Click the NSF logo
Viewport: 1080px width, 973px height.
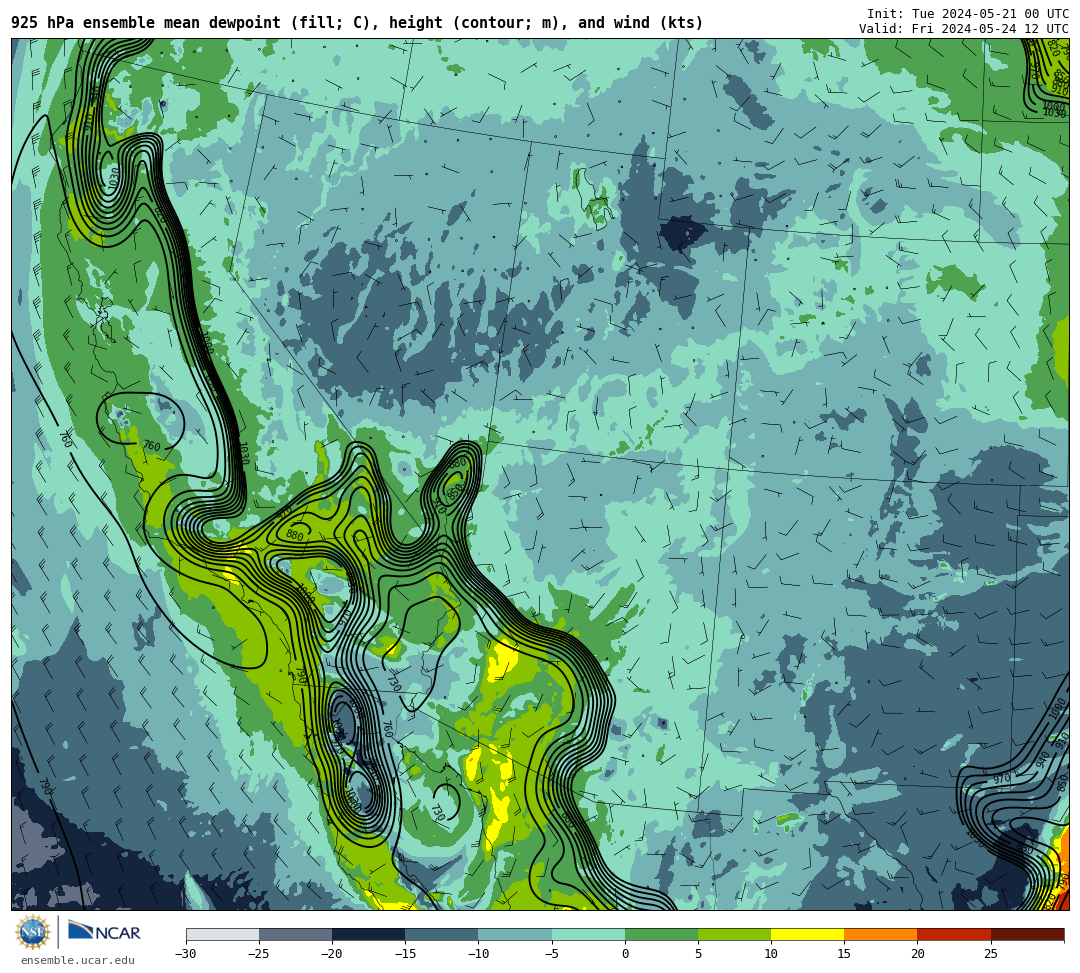[x=32, y=932]
